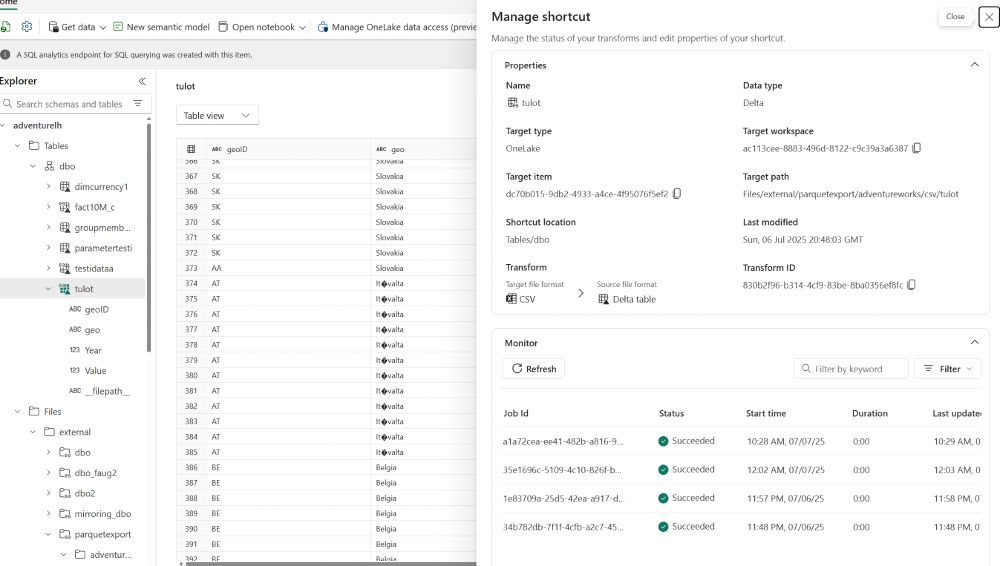Click the X icon on Manage shortcut panel
The image size is (1000, 566).
point(989,17)
